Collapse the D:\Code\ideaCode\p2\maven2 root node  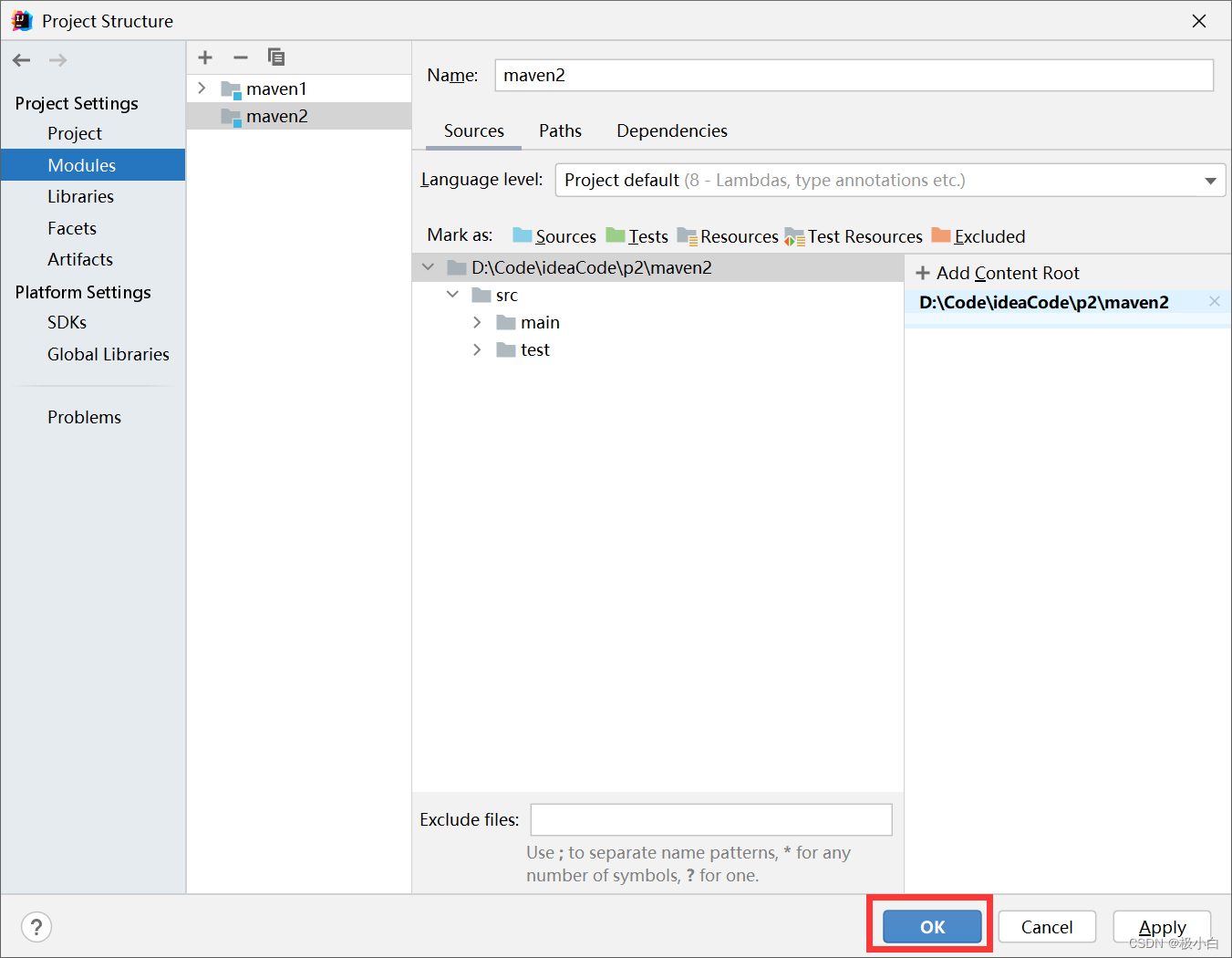(x=429, y=267)
